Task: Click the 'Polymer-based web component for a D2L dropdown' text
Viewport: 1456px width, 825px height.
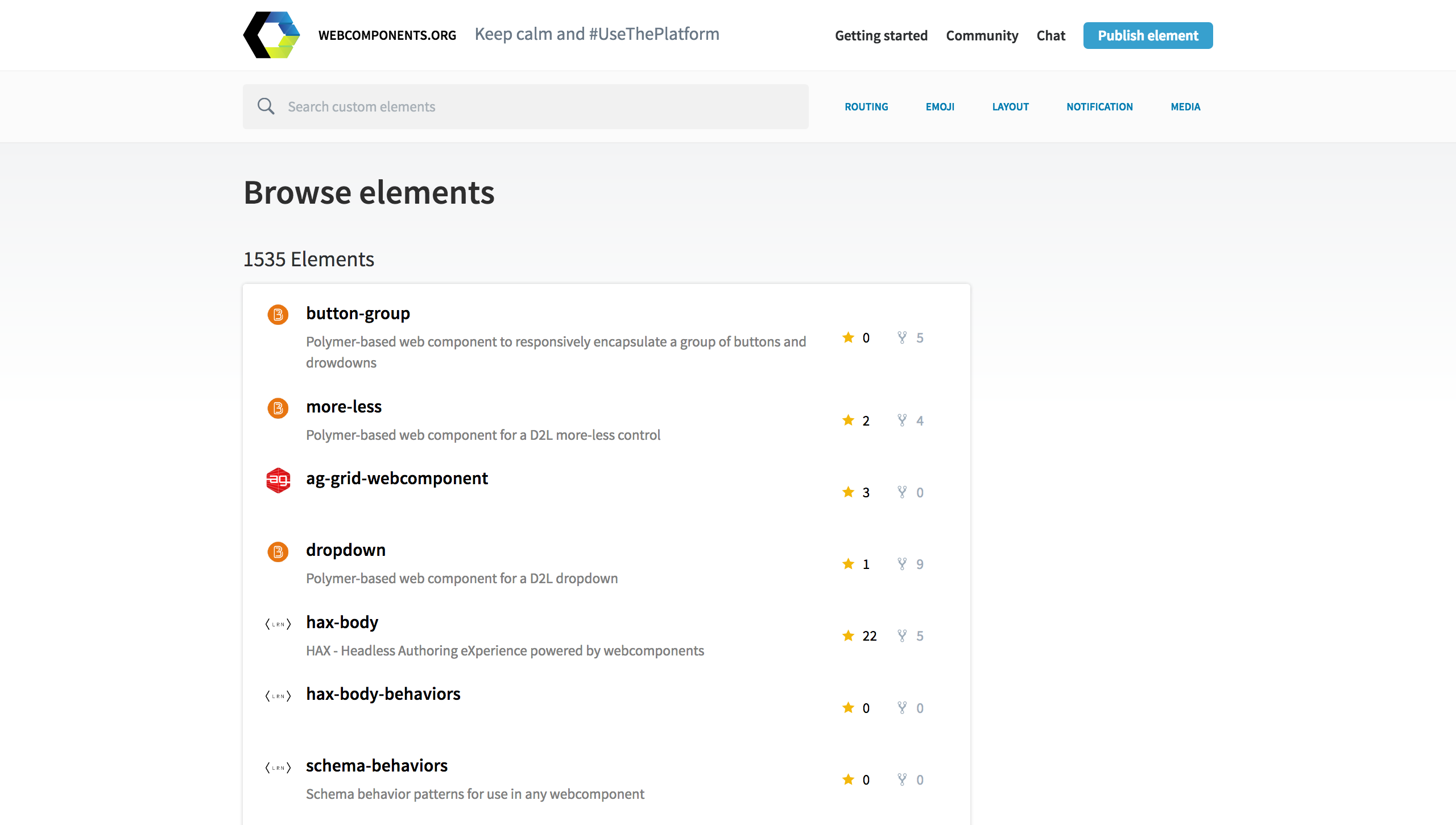Action: [461, 579]
